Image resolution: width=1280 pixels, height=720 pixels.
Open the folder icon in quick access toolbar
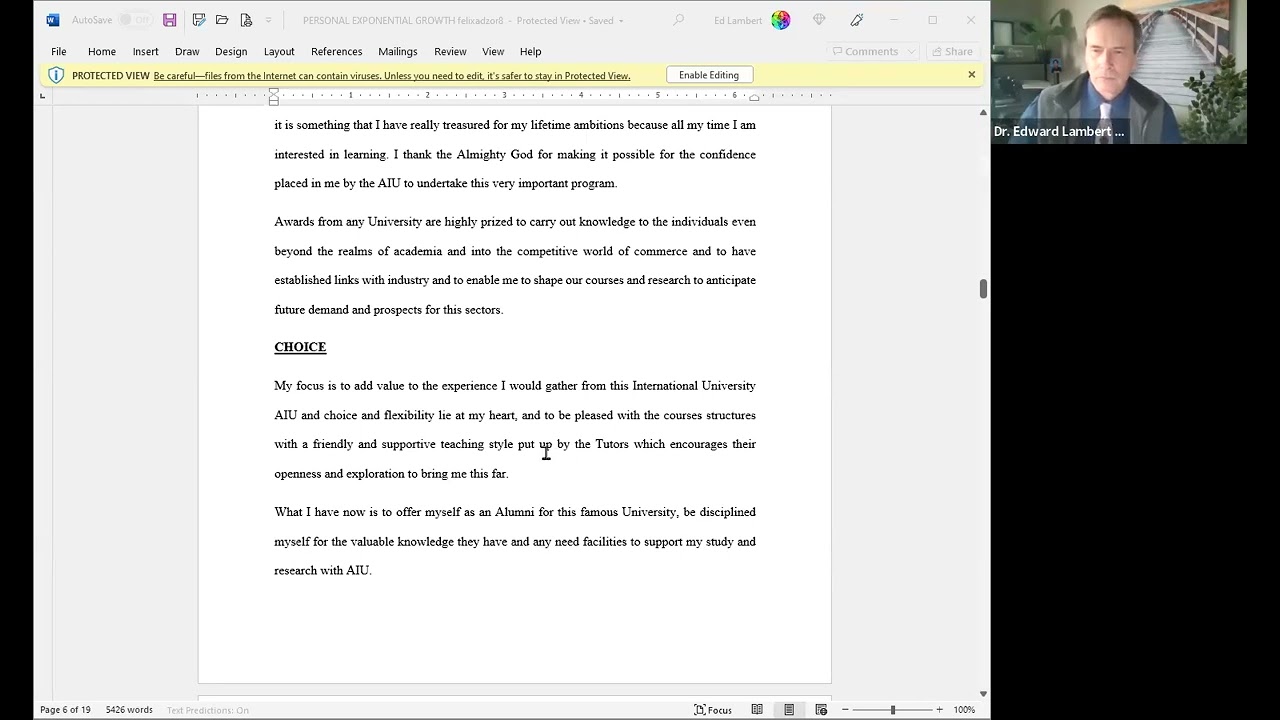point(222,20)
